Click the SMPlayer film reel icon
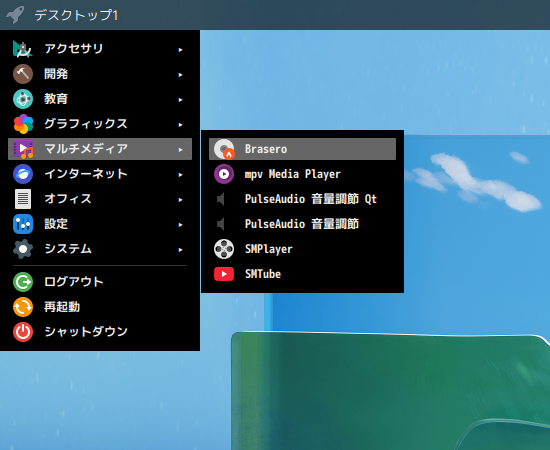 tap(224, 249)
